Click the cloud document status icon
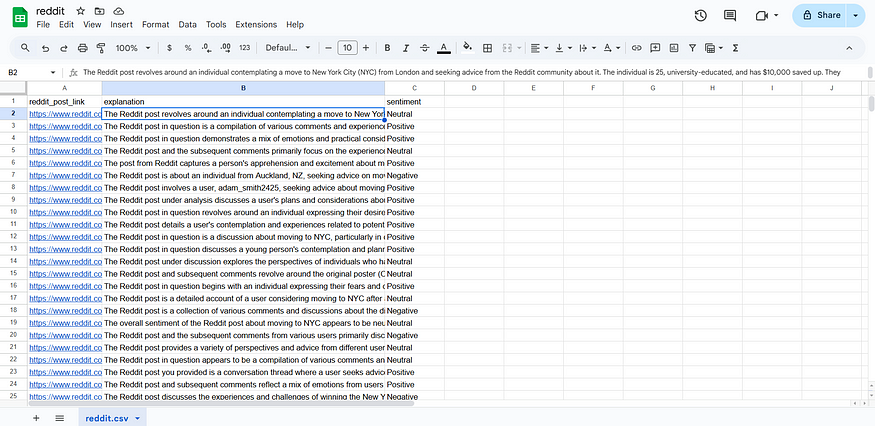 [x=118, y=11]
